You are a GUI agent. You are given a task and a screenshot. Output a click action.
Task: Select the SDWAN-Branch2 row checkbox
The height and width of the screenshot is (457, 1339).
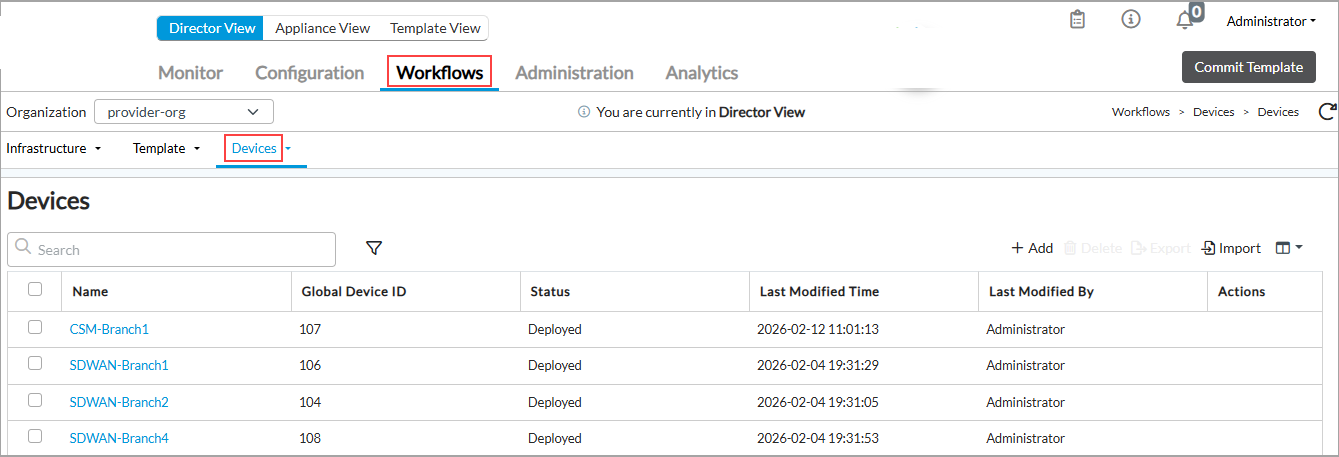pos(35,400)
